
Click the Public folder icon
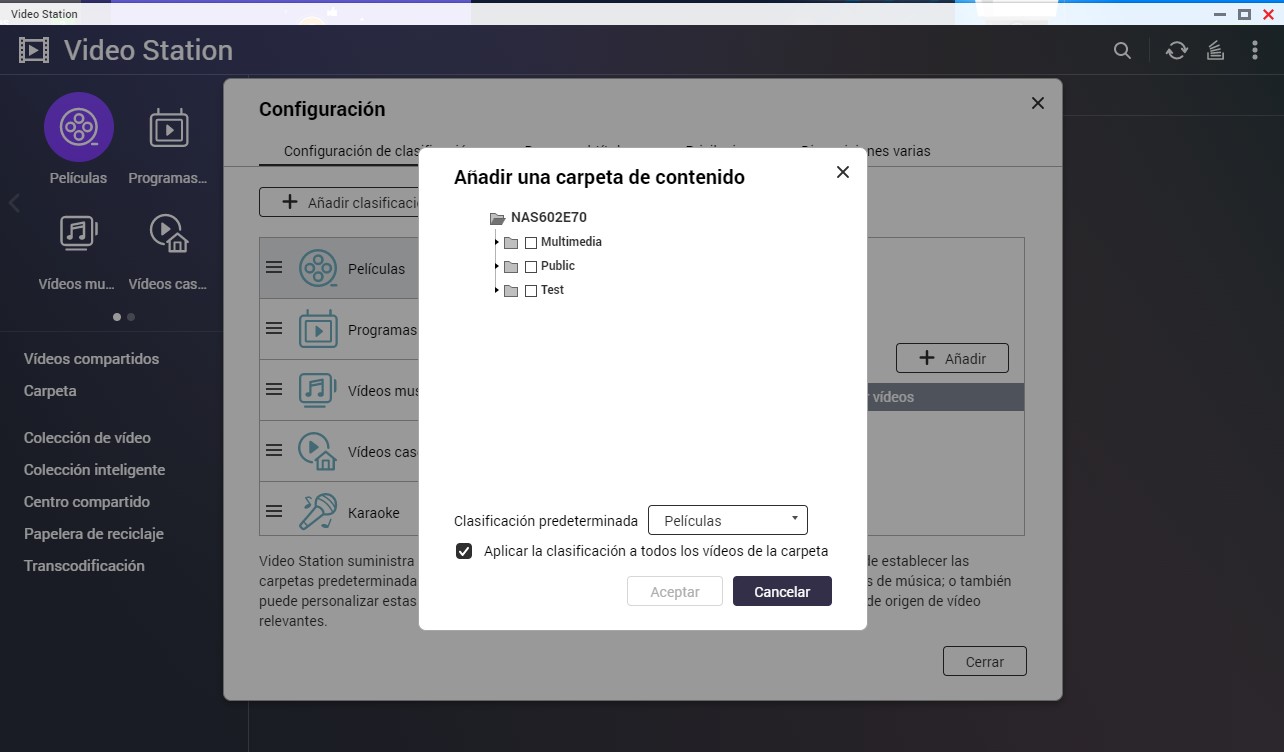tap(511, 267)
